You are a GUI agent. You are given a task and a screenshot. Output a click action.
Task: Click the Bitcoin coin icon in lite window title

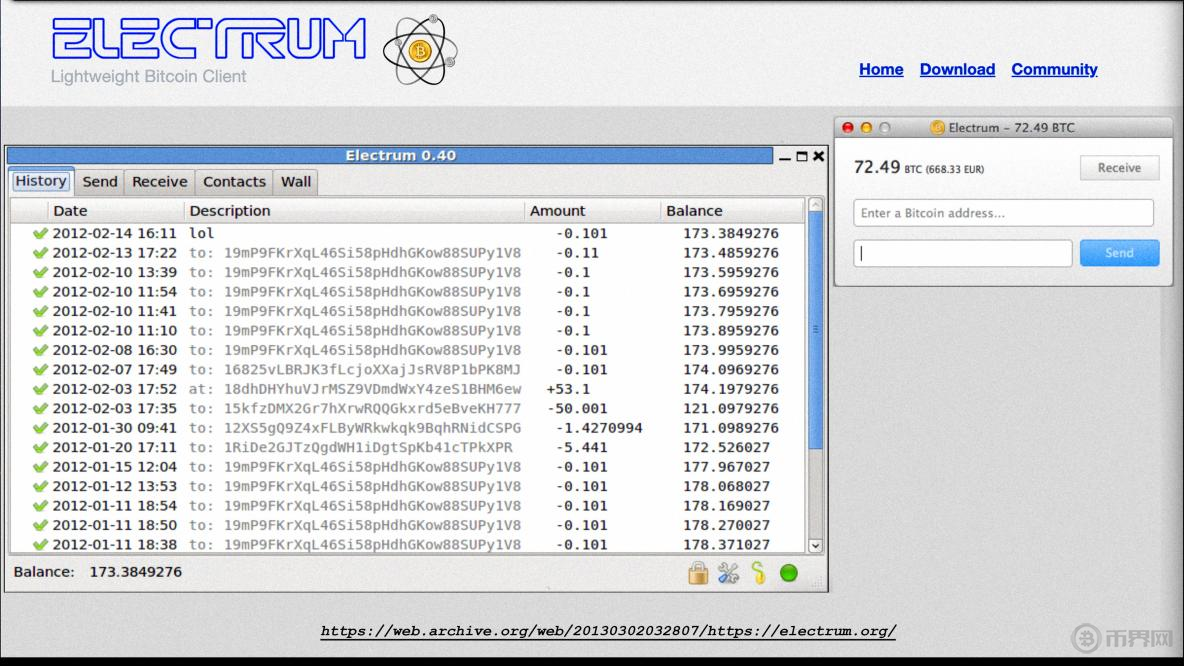click(x=937, y=128)
